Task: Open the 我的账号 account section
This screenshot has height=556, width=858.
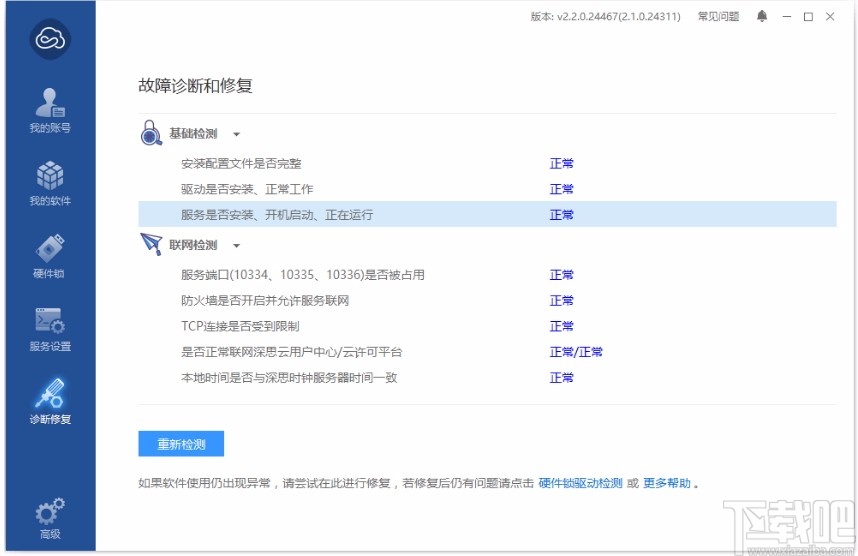Action: pos(50,111)
